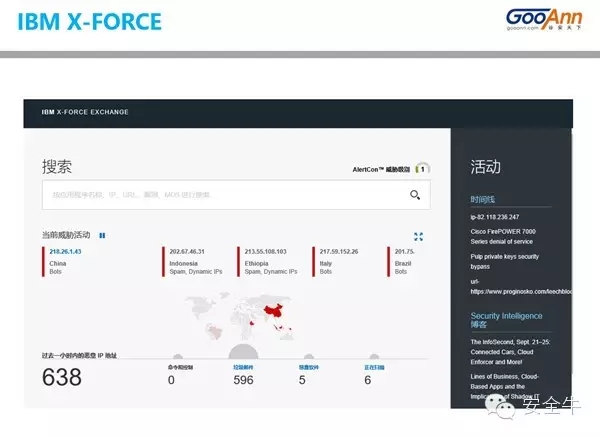
Task: Open Security Intelligence blog heading
Action: click(506, 320)
